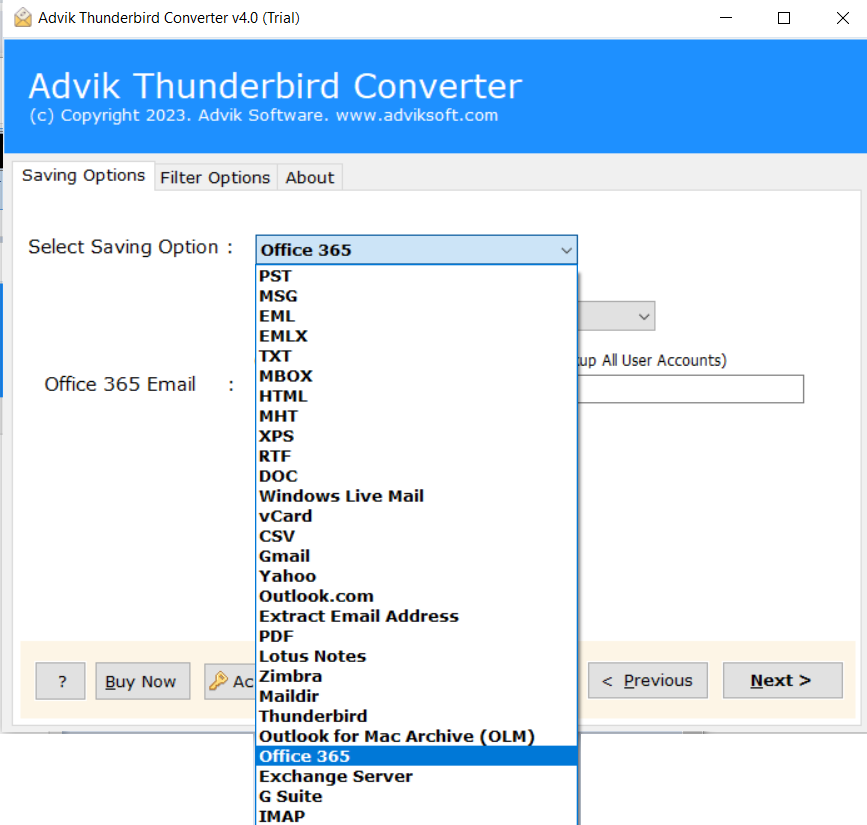Viewport: 867px width, 825px height.
Task: Click highlighted Office 365 list entry
Action: pyautogui.click(x=416, y=756)
